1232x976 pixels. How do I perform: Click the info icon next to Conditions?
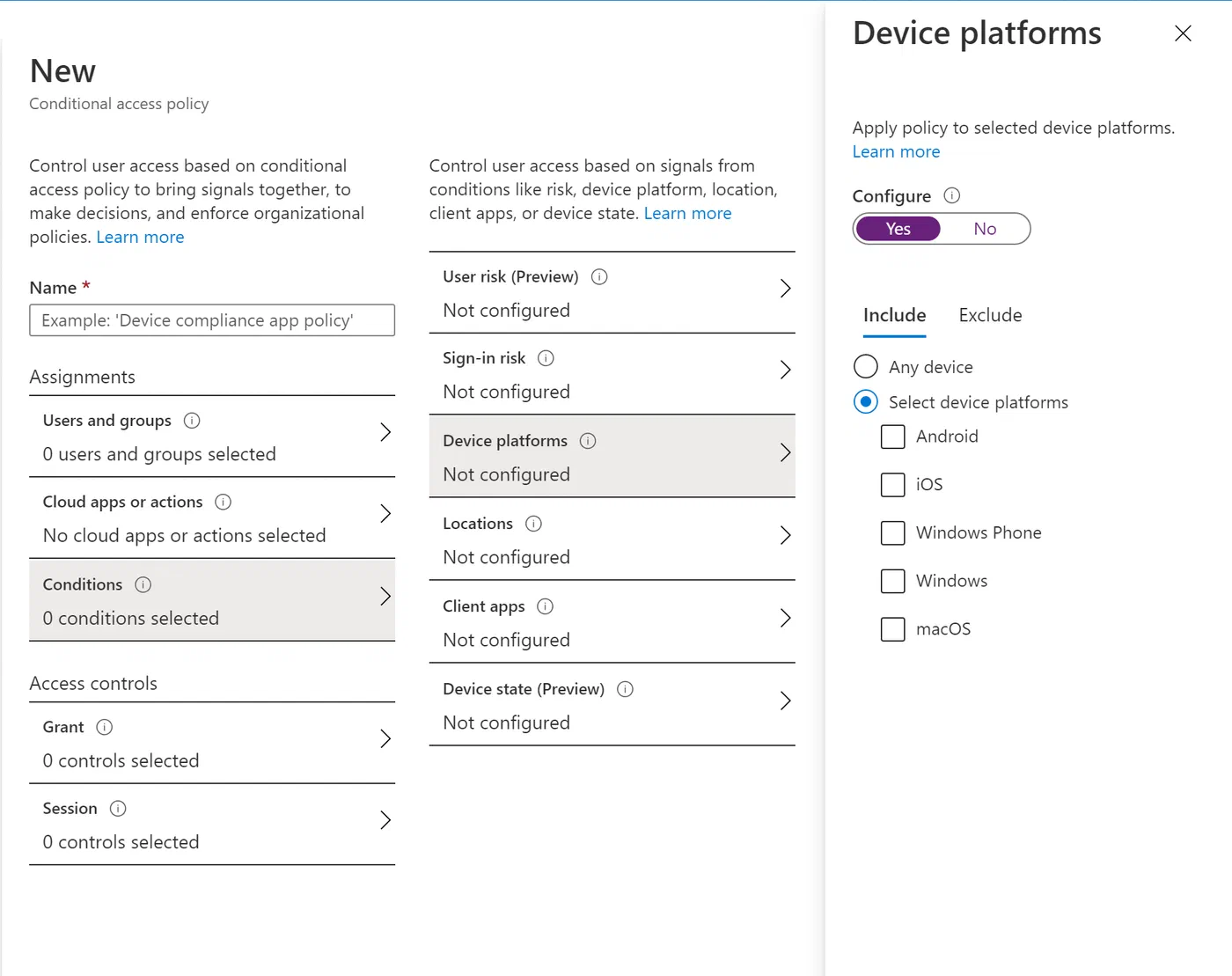(143, 584)
